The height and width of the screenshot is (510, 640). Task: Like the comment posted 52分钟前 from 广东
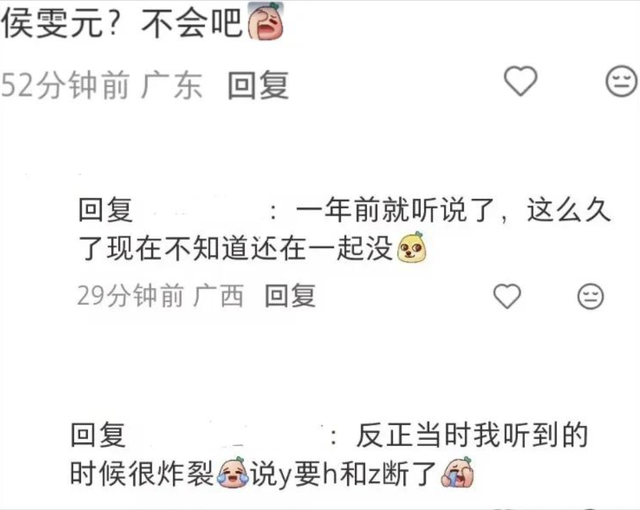tap(520, 81)
